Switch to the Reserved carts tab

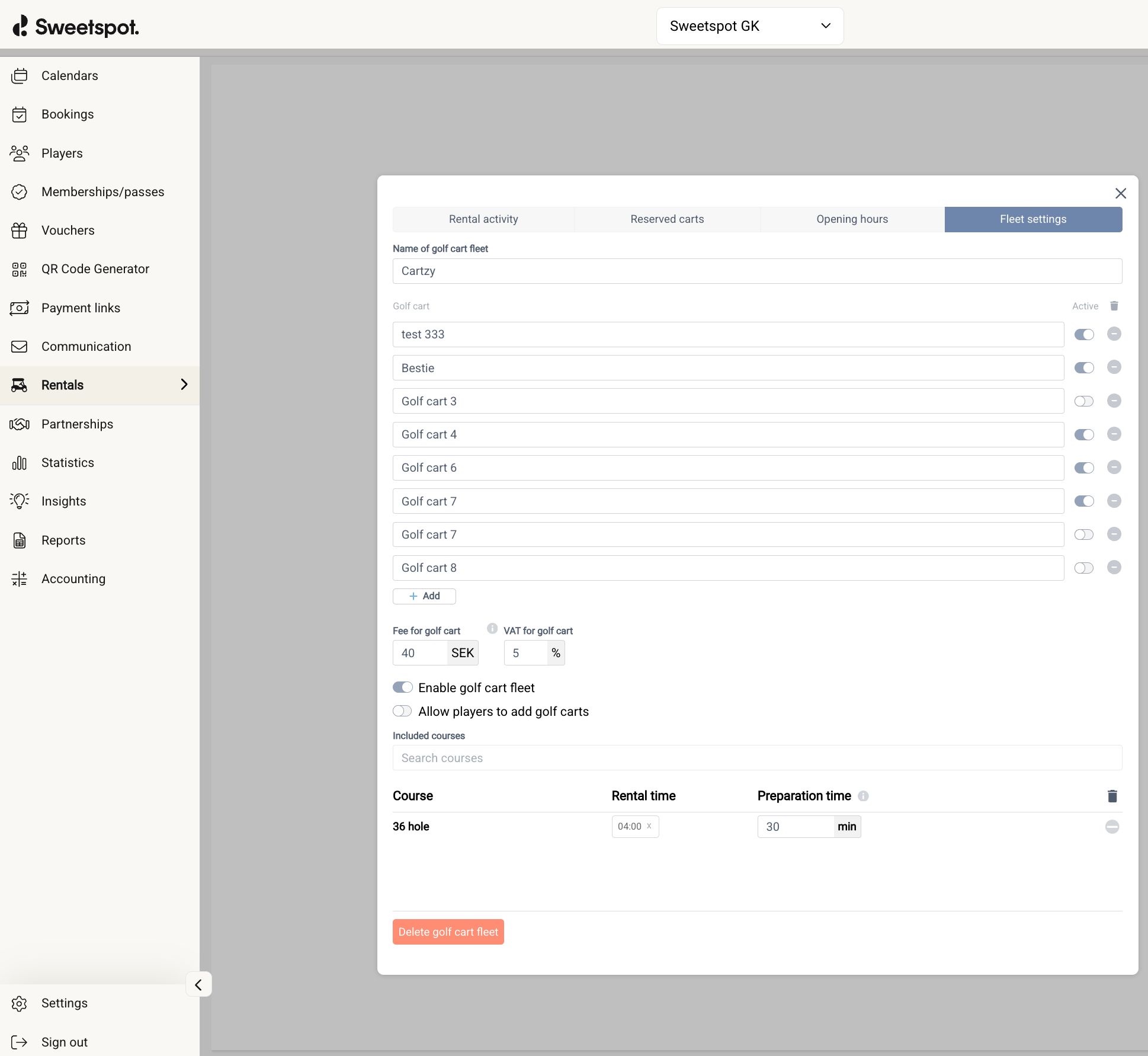pyautogui.click(x=667, y=219)
